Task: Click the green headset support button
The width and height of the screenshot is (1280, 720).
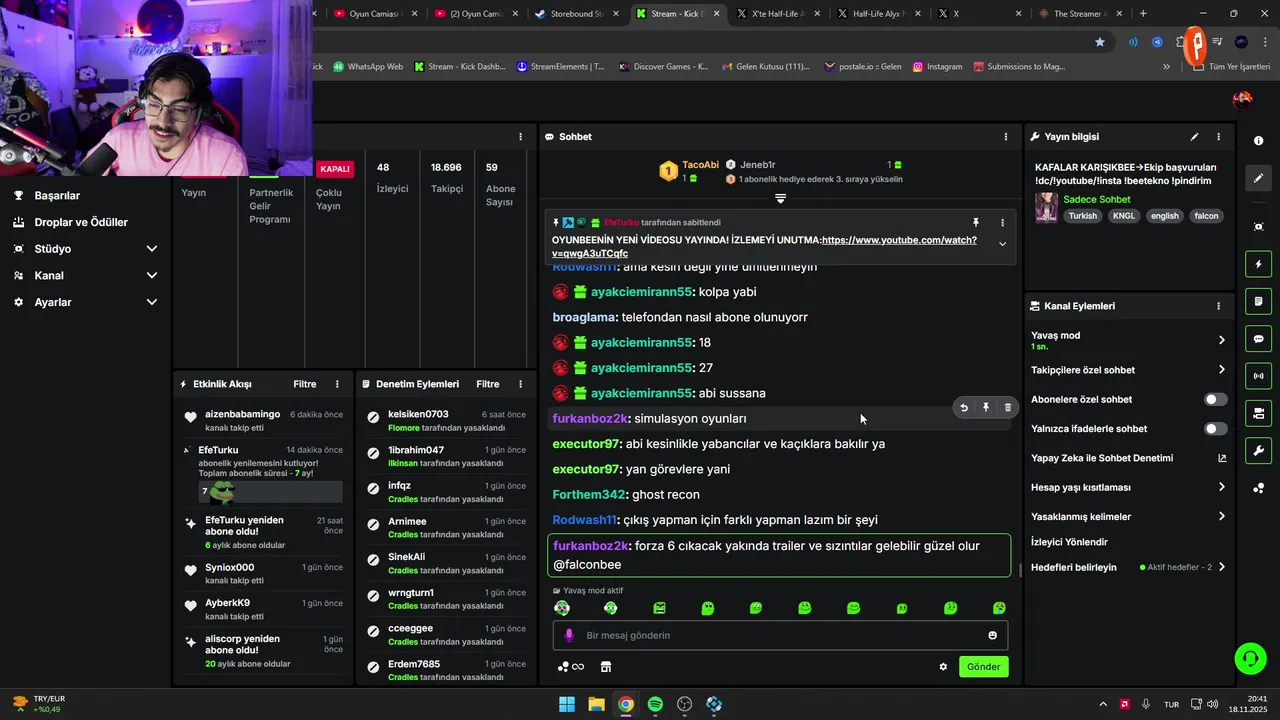Action: coord(1250,658)
